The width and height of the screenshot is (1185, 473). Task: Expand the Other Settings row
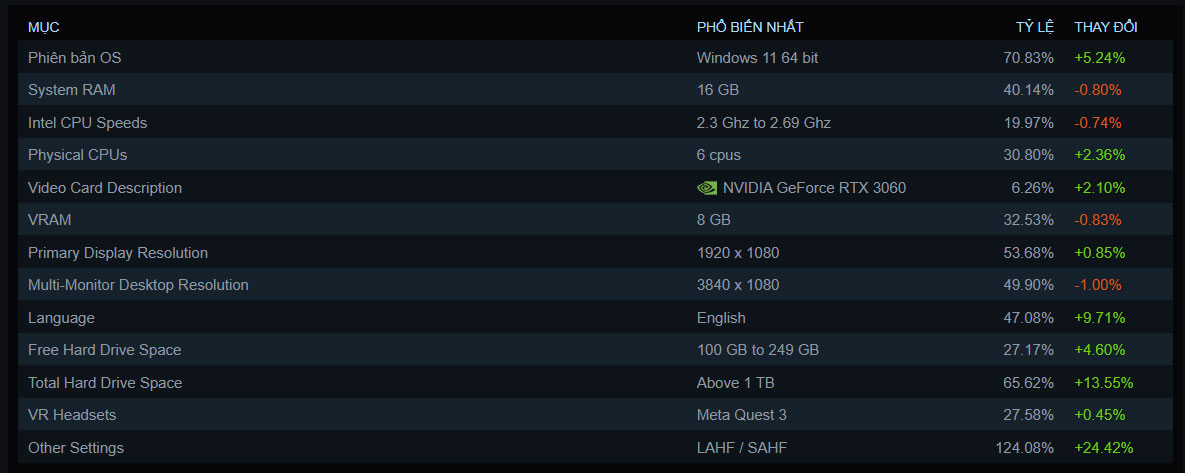click(x=76, y=448)
